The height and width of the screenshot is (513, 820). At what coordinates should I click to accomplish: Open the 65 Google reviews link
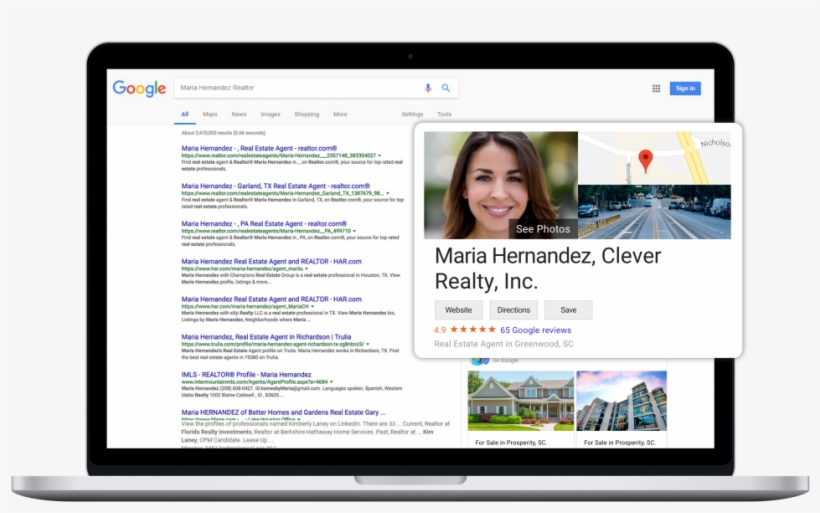coord(536,330)
